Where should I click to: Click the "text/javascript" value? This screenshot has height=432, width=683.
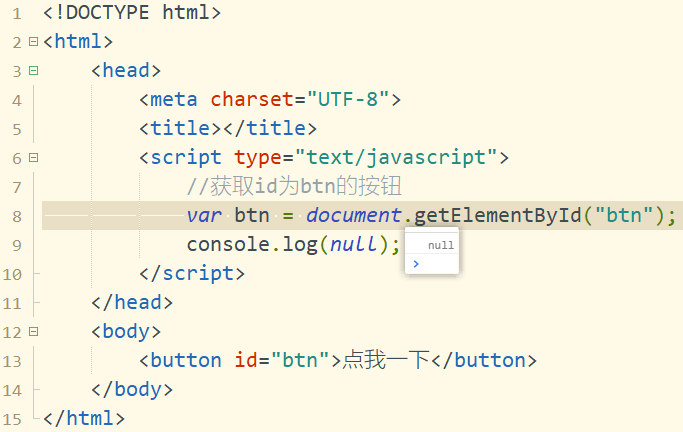tap(396, 157)
